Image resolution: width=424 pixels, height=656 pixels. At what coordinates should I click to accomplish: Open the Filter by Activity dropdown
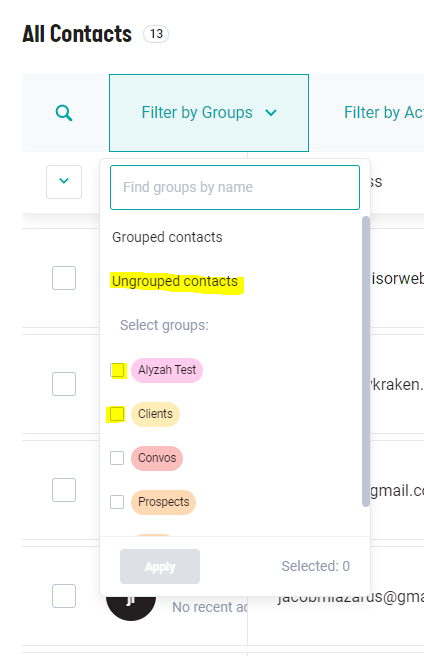383,113
